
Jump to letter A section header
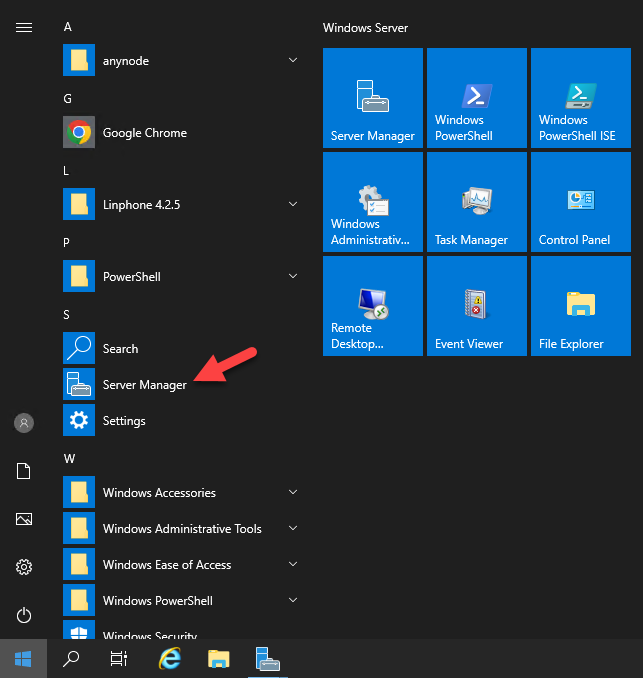(x=67, y=27)
